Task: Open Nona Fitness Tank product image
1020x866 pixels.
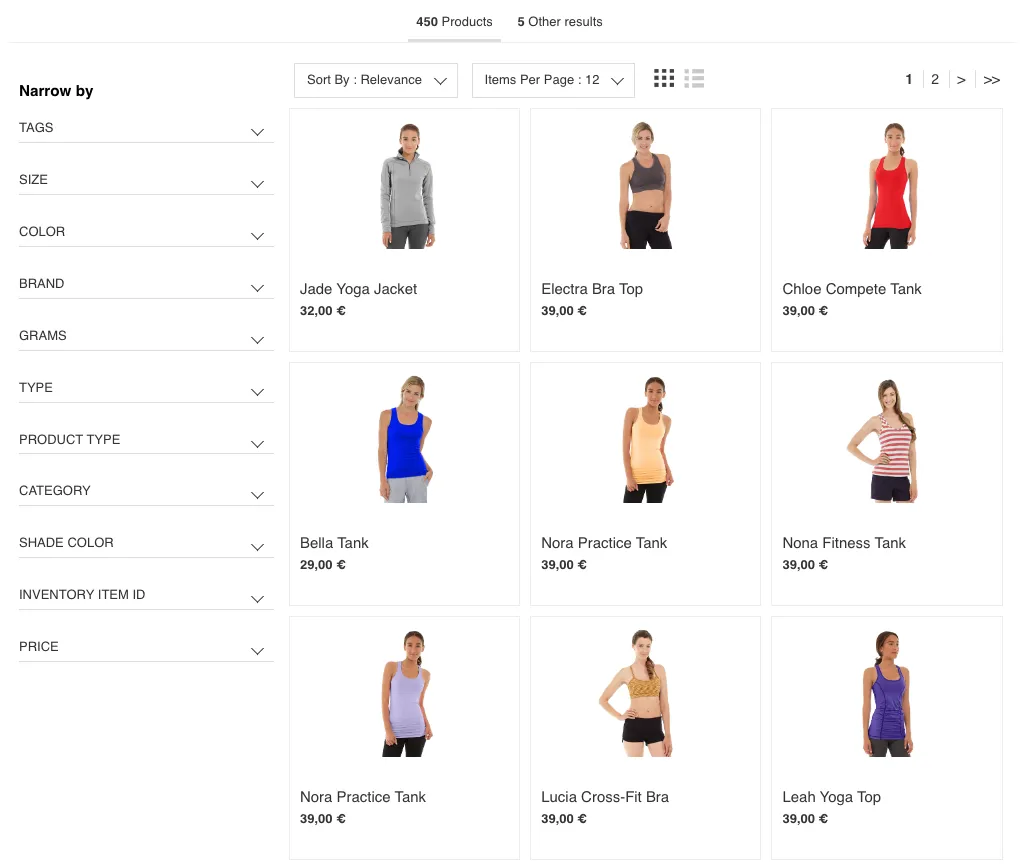Action: pyautogui.click(x=884, y=440)
